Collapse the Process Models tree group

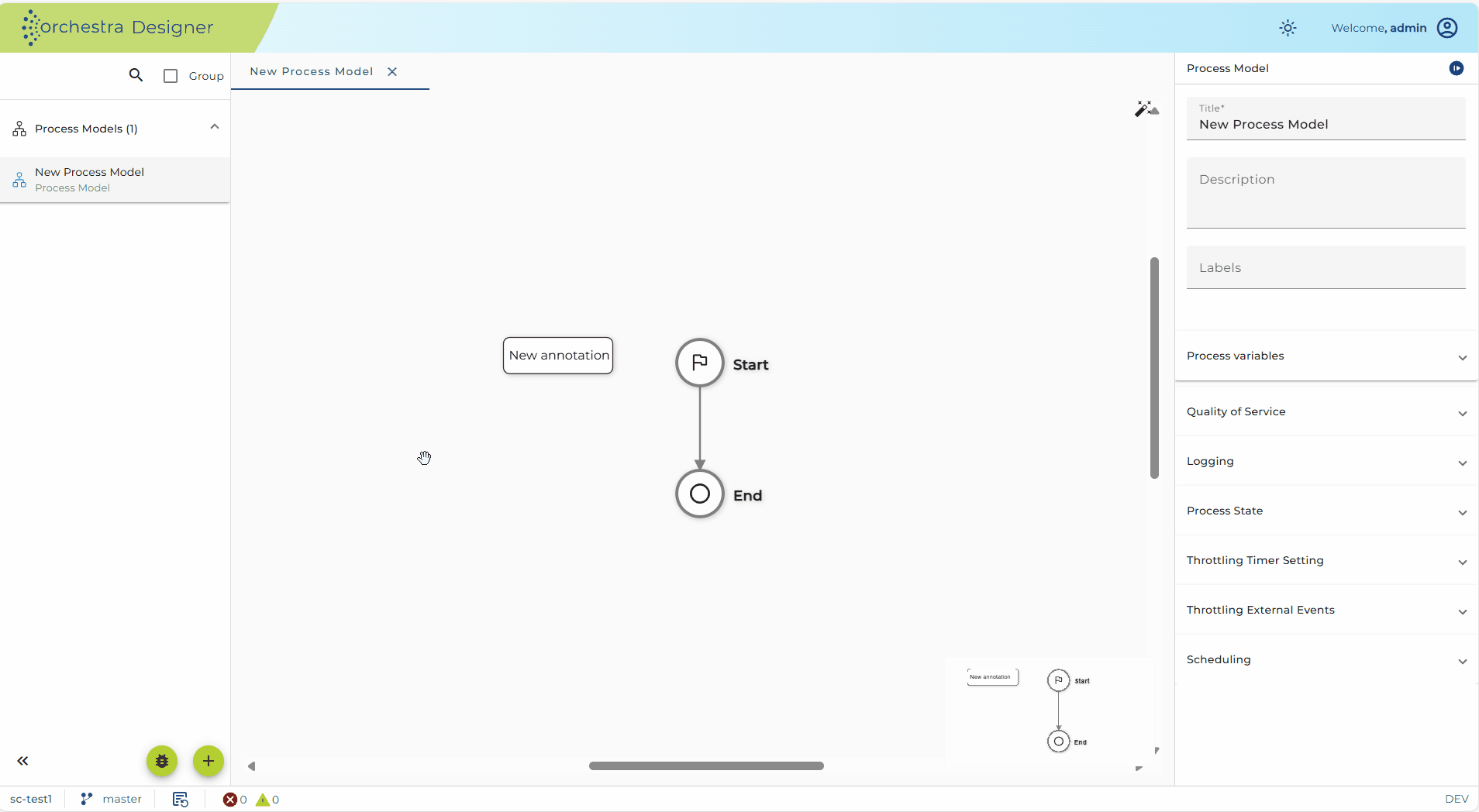pyautogui.click(x=215, y=127)
